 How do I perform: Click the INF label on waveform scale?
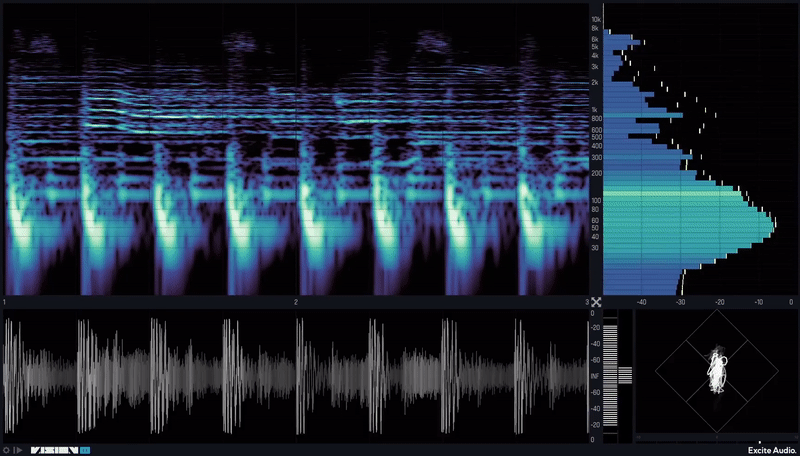(595, 376)
